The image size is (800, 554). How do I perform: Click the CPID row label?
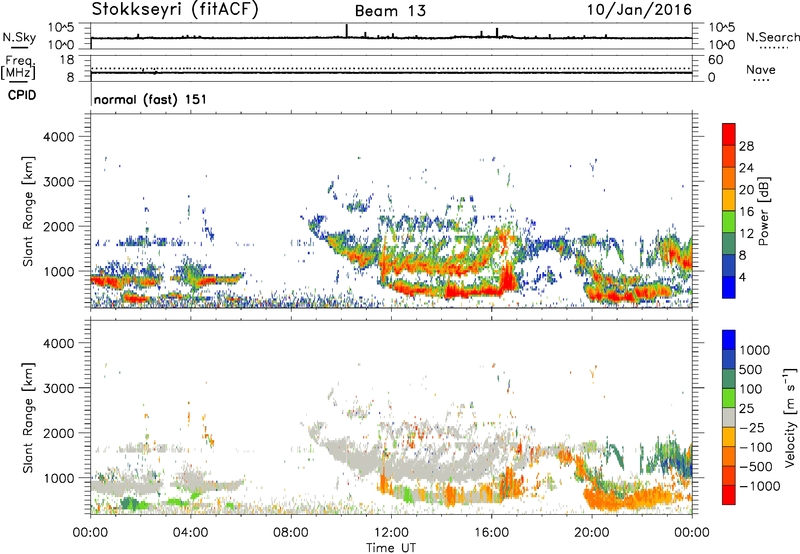tap(22, 95)
